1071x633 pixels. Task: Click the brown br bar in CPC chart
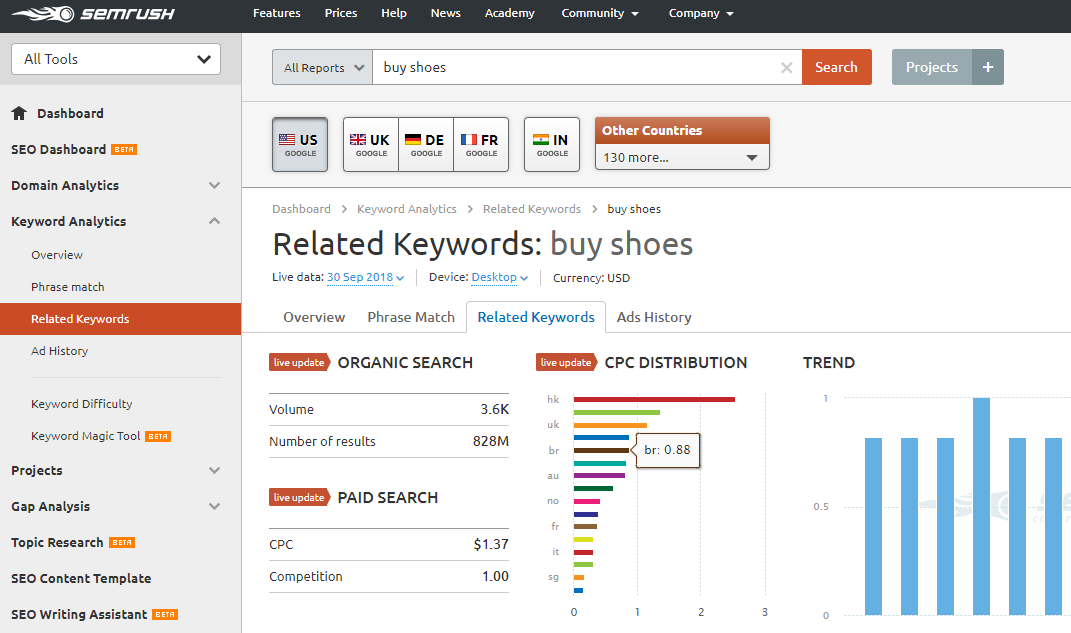pos(601,450)
